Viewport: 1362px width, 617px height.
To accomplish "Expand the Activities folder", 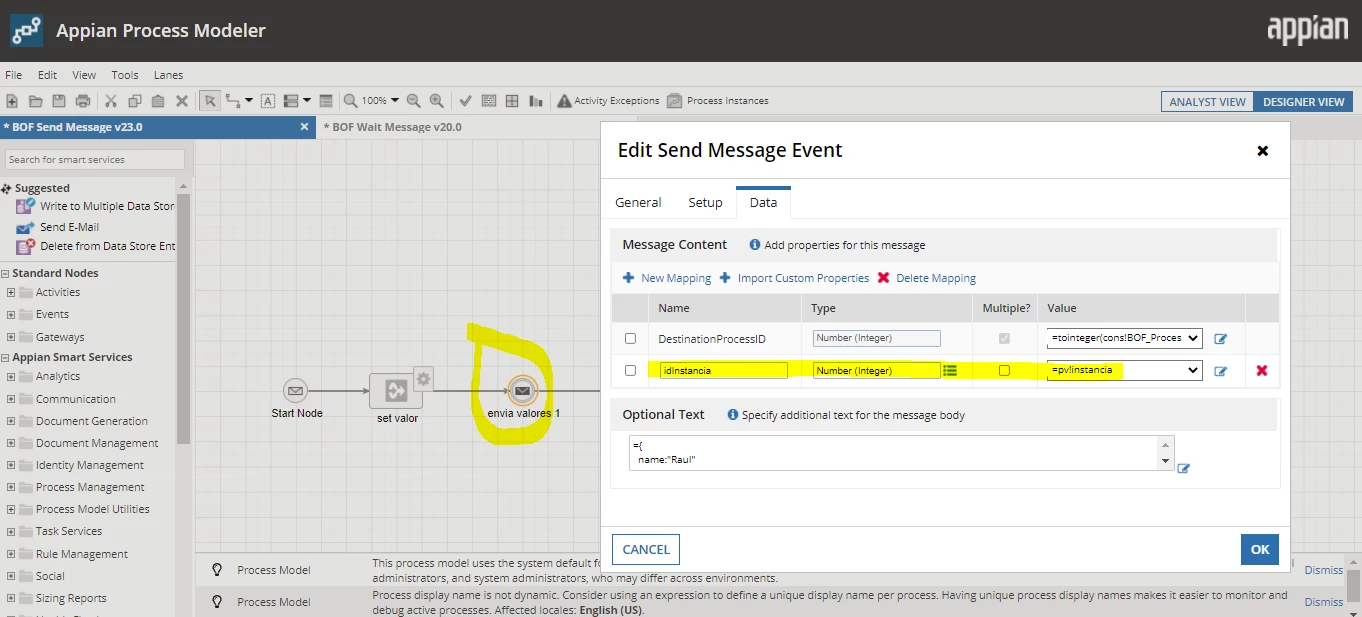I will tap(11, 292).
